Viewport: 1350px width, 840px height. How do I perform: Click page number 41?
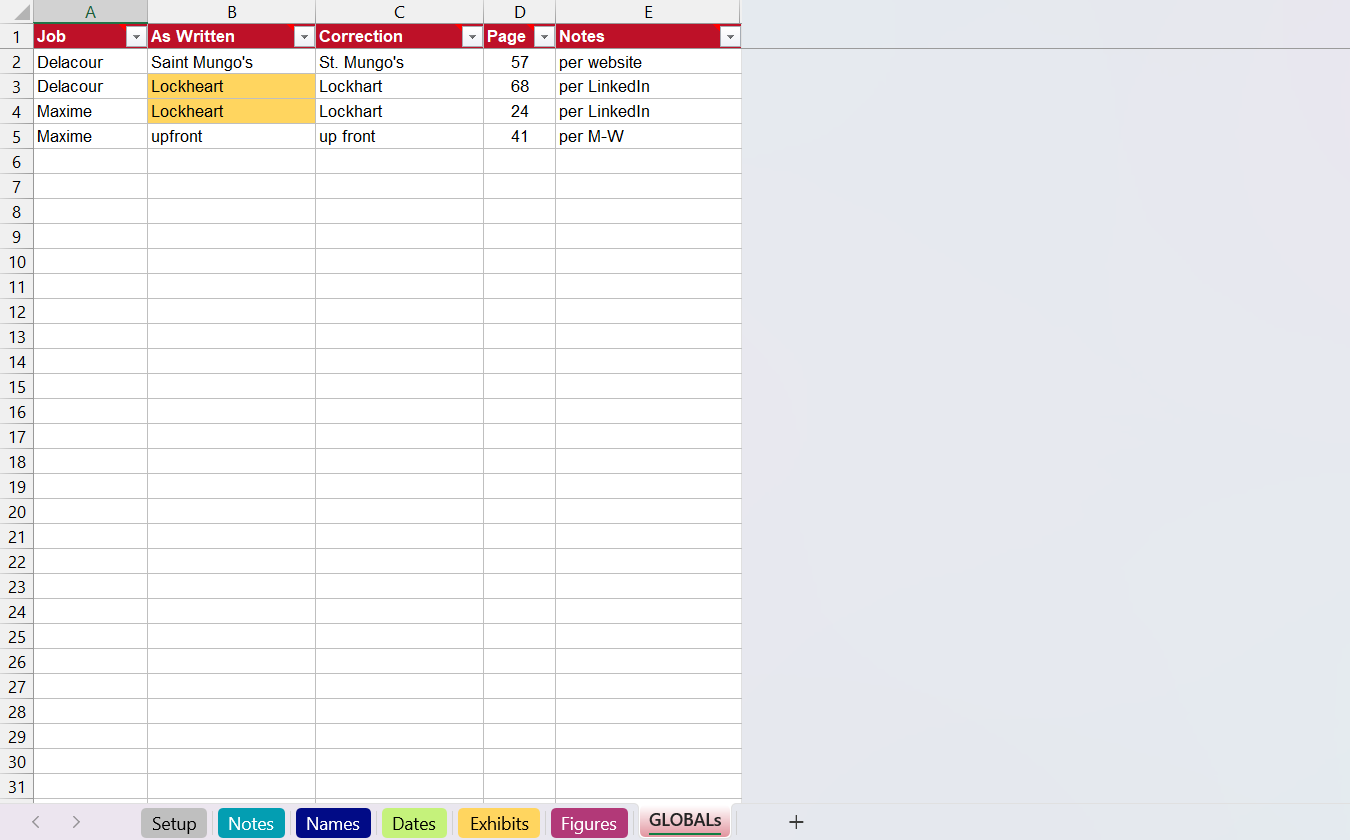[519, 137]
